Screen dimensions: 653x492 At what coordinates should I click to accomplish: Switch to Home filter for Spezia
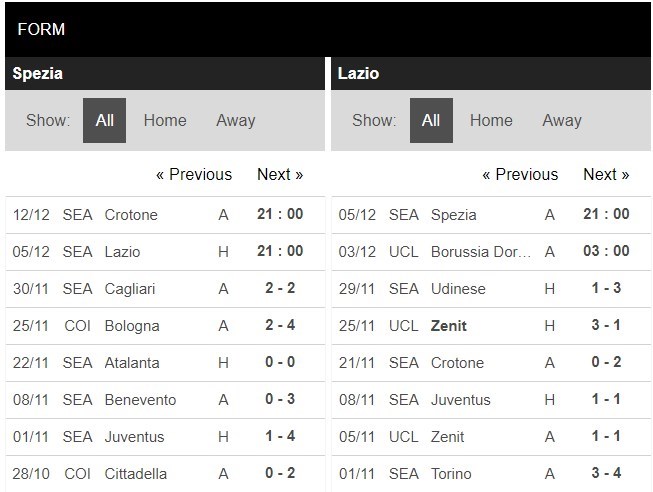pos(165,120)
